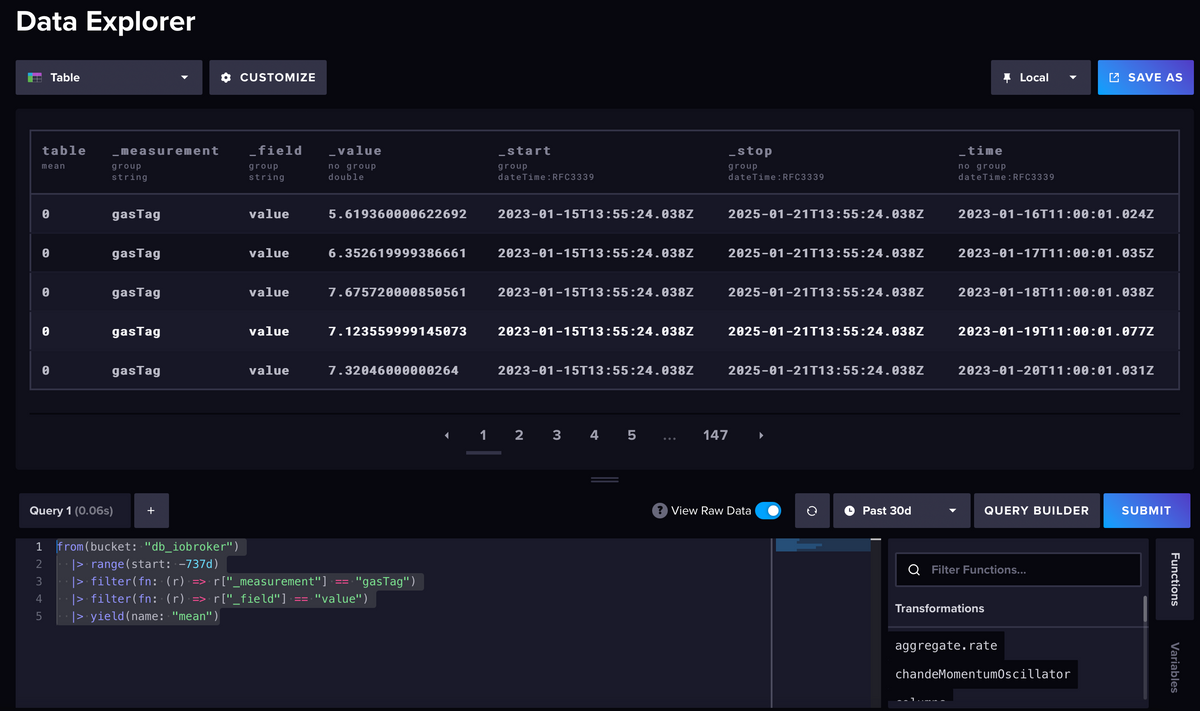
Task: Toggle the View Raw Data switch
Action: coord(768,511)
